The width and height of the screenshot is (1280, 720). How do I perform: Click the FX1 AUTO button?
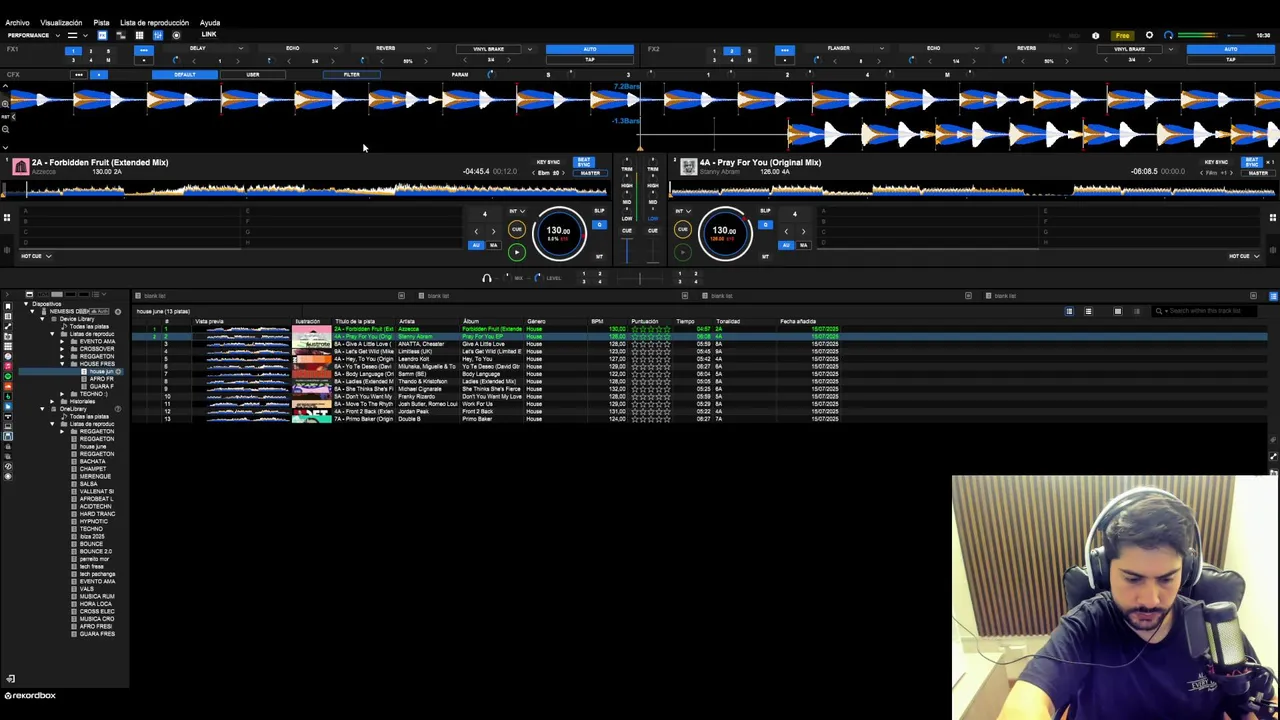coord(590,48)
